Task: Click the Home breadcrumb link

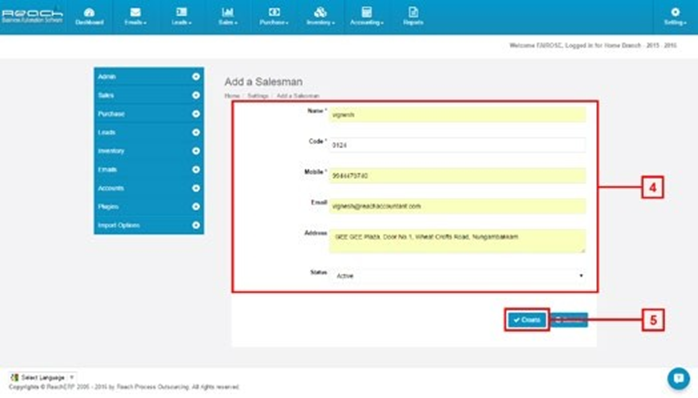Action: pos(232,96)
